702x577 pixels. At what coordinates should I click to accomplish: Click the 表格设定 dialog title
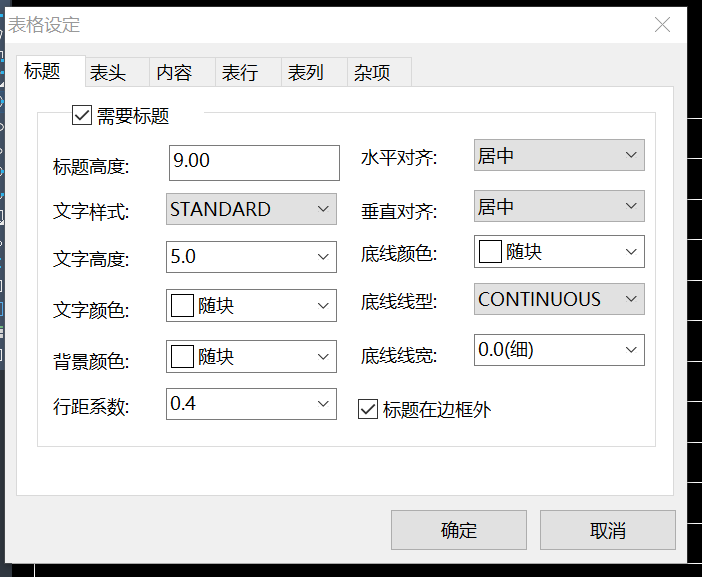[x=44, y=25]
